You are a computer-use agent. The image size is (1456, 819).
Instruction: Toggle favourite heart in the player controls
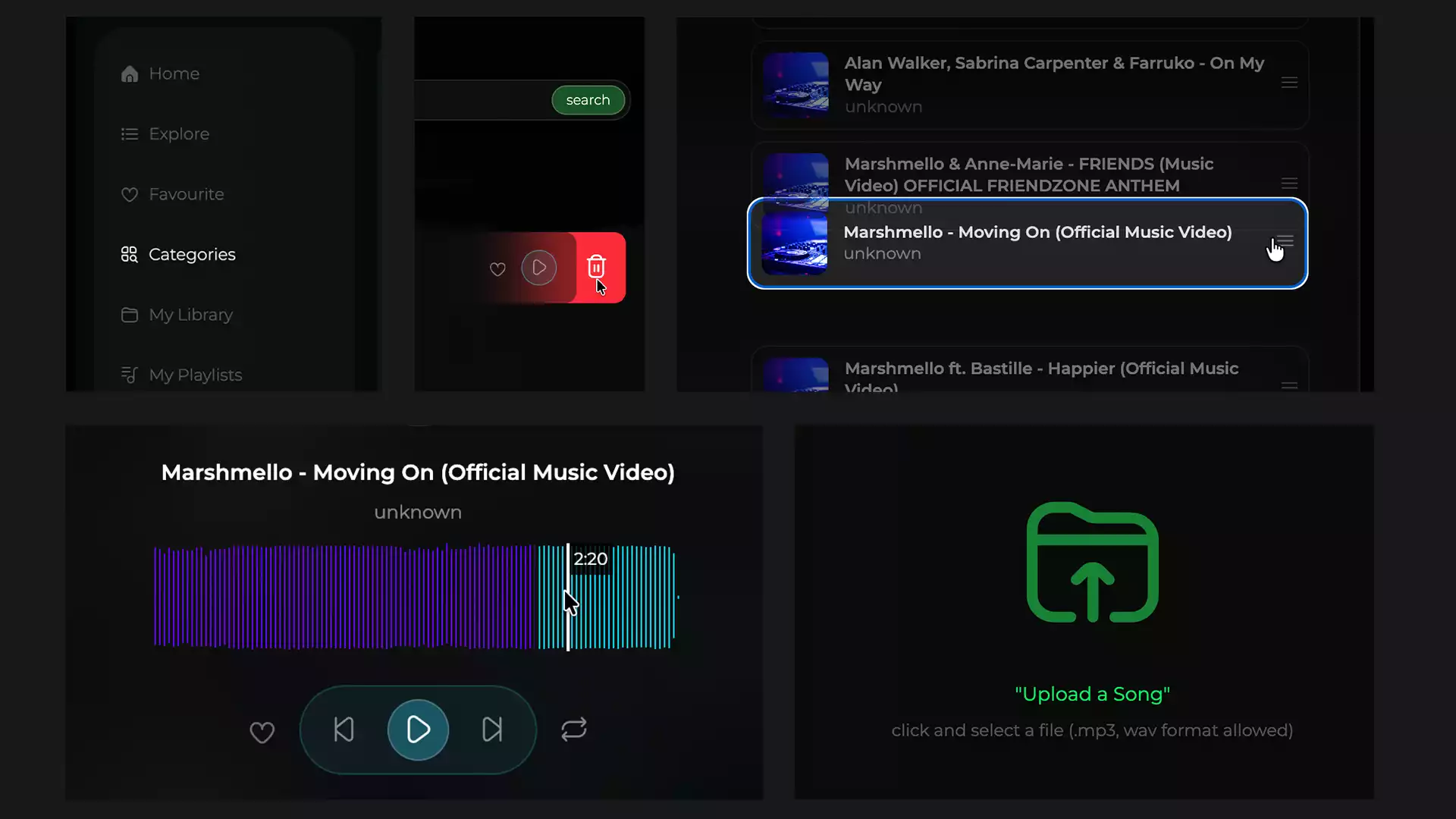pyautogui.click(x=262, y=732)
